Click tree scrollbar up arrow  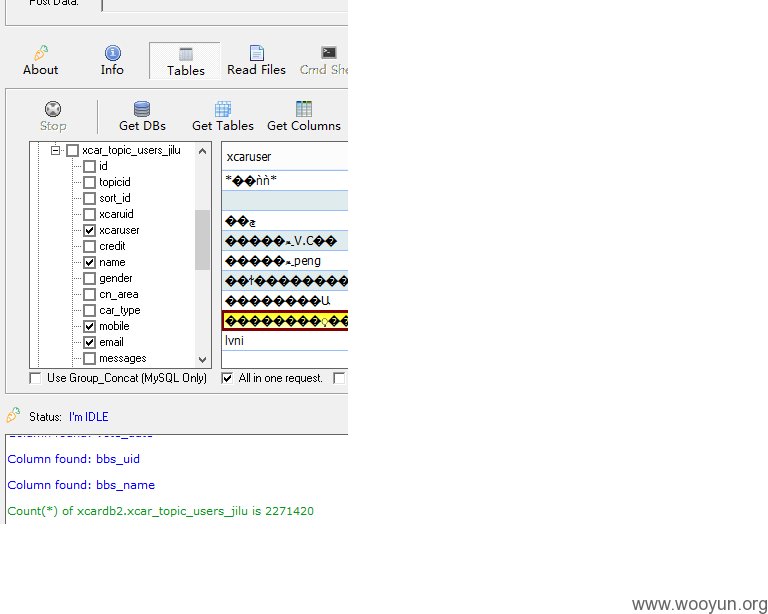(202, 151)
